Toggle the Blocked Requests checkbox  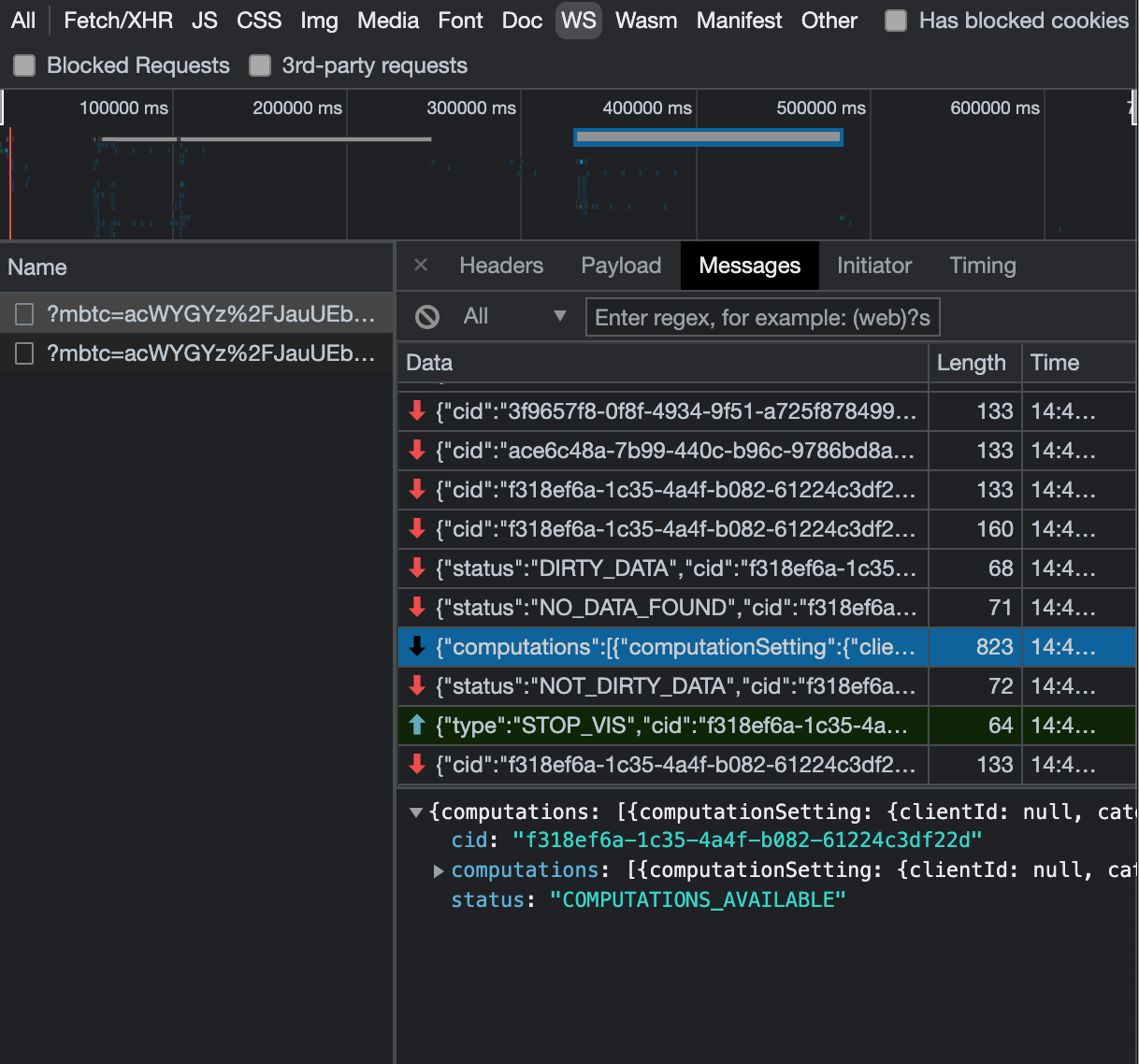click(24, 65)
